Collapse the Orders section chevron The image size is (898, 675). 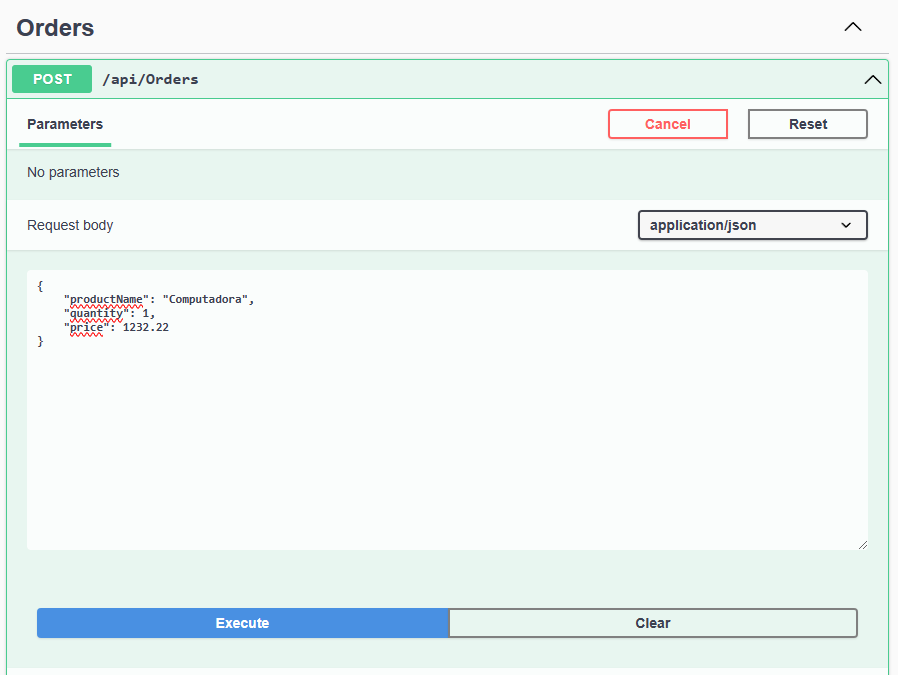853,27
